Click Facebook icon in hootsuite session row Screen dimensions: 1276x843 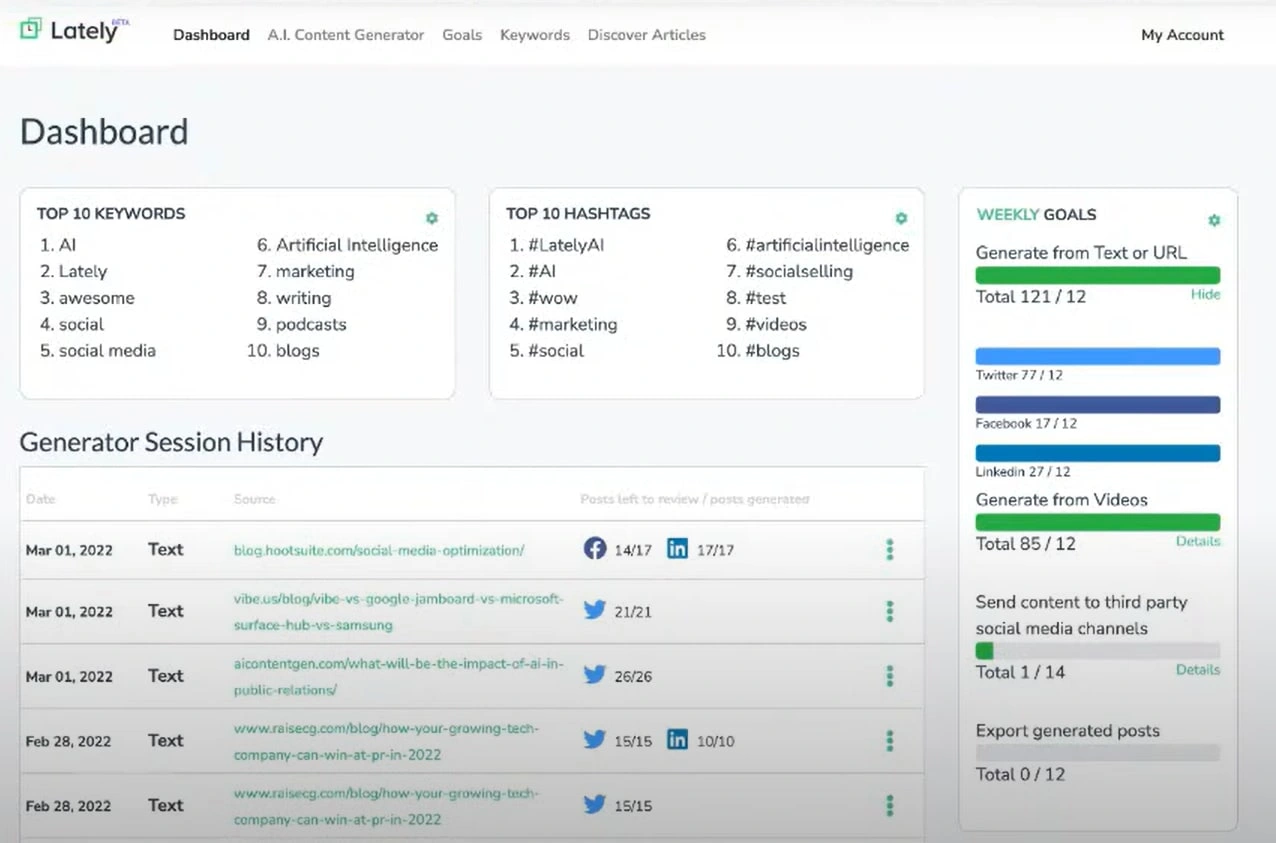(x=595, y=548)
